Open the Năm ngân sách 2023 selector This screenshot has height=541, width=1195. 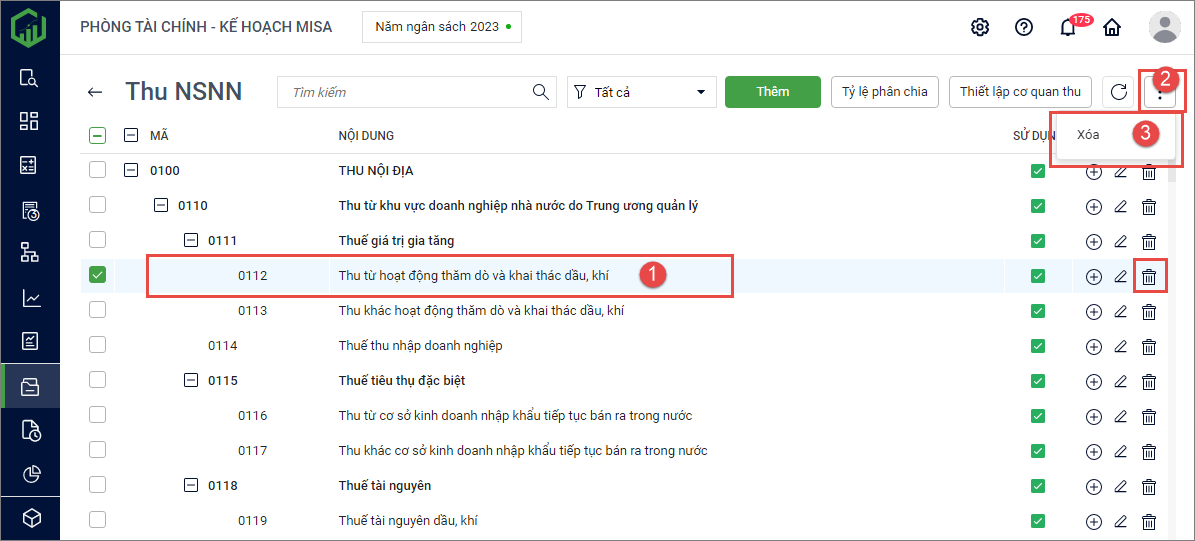441,27
